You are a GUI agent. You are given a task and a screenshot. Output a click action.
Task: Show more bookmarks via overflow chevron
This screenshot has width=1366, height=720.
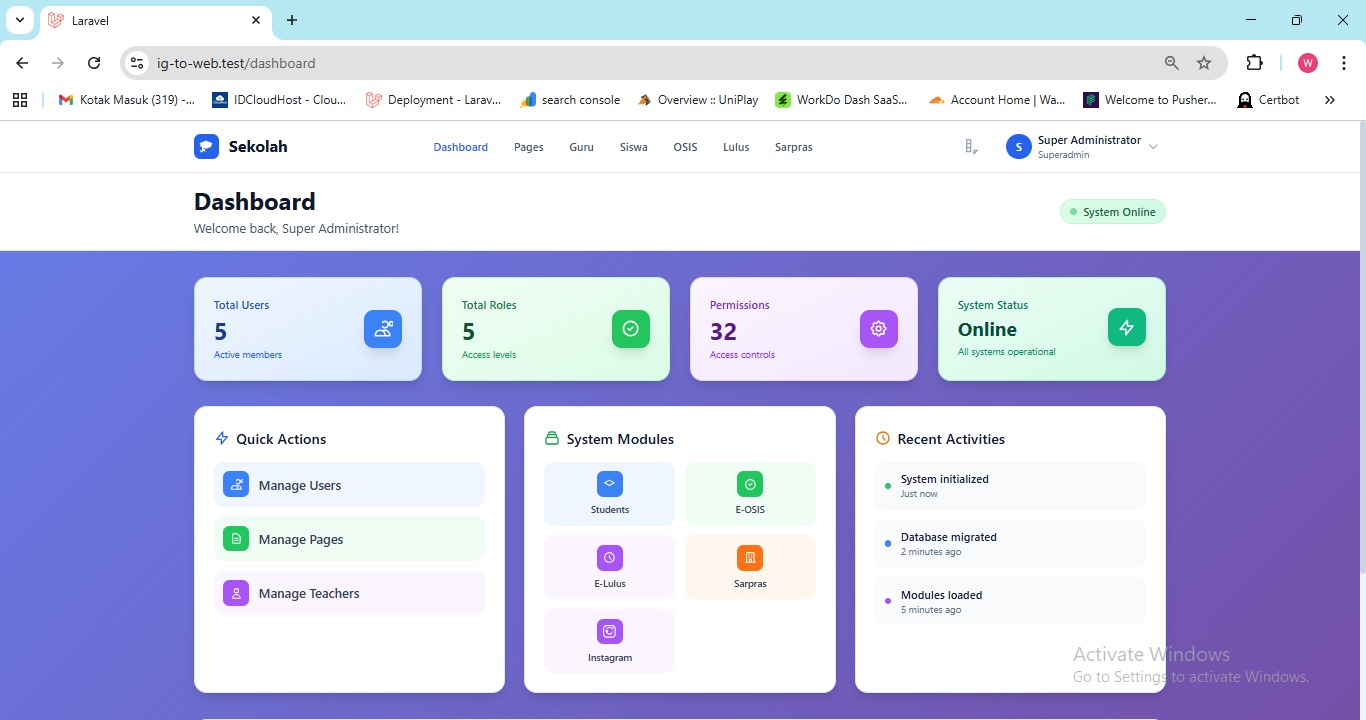click(x=1329, y=100)
